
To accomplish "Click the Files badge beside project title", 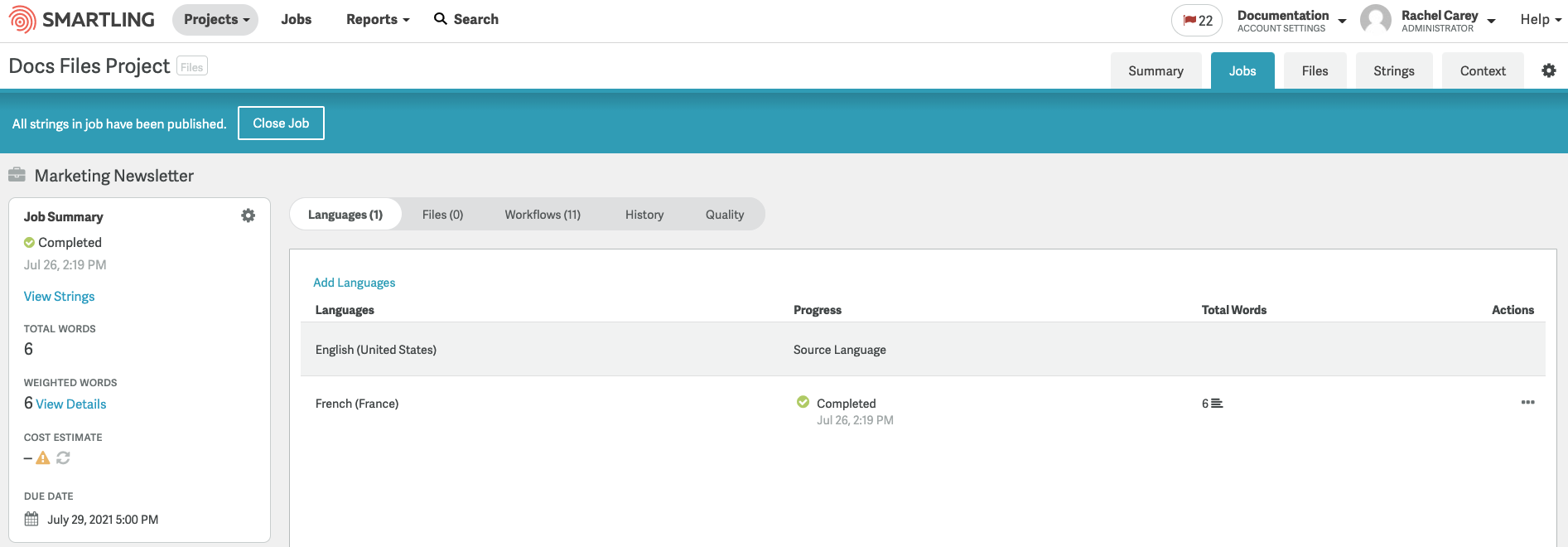I will click(192, 66).
